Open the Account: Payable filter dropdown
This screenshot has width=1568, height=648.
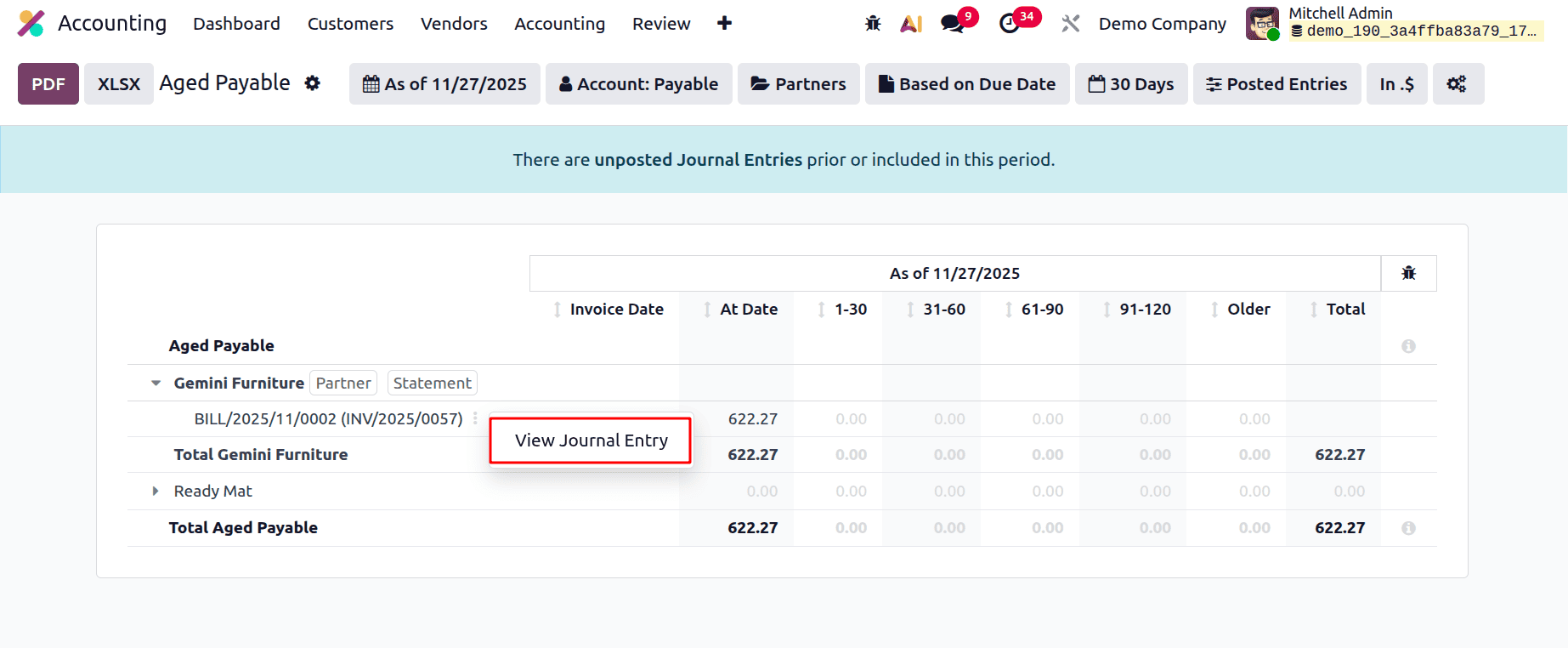638,83
